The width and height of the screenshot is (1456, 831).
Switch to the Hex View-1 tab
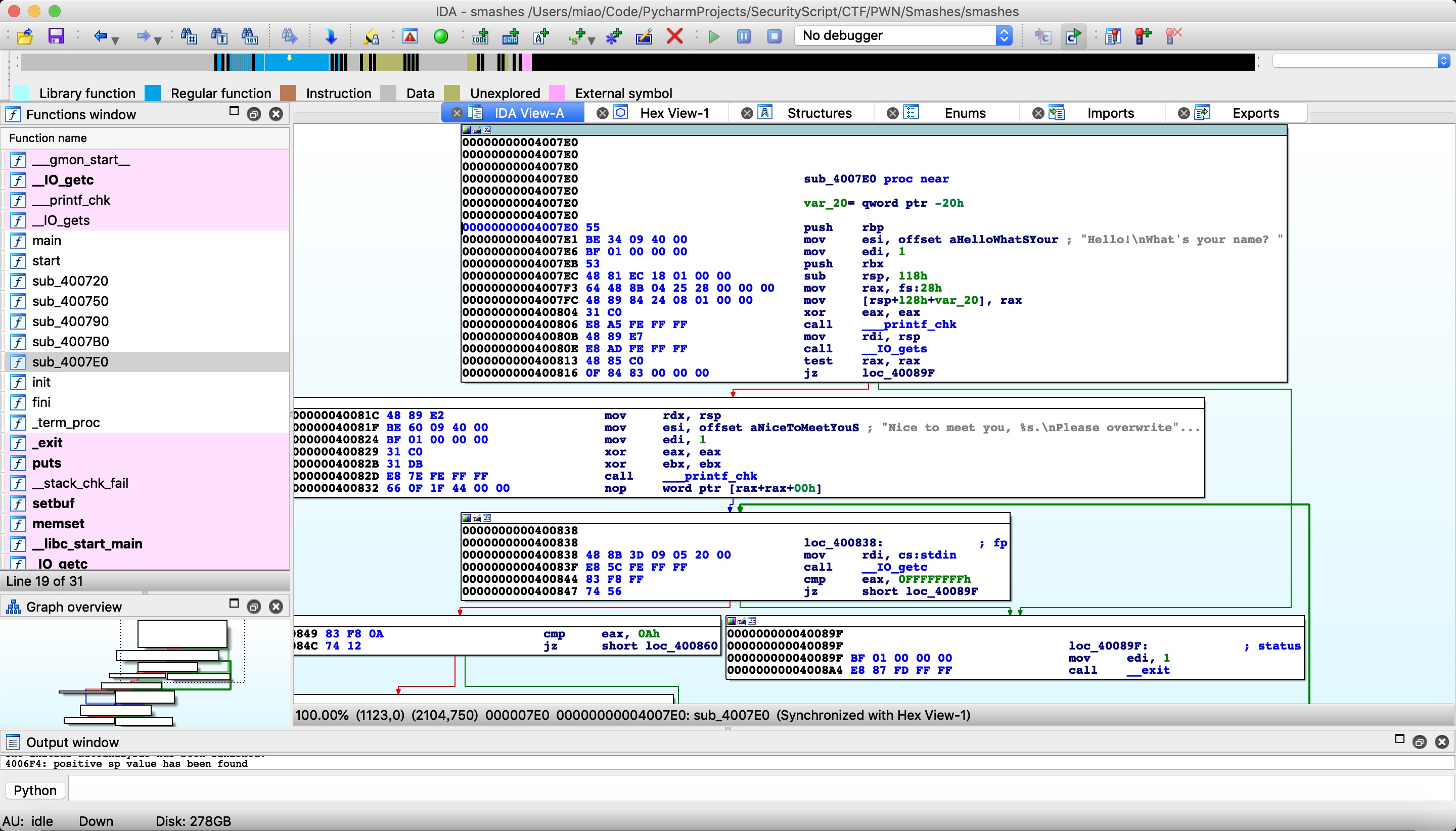[x=673, y=113]
